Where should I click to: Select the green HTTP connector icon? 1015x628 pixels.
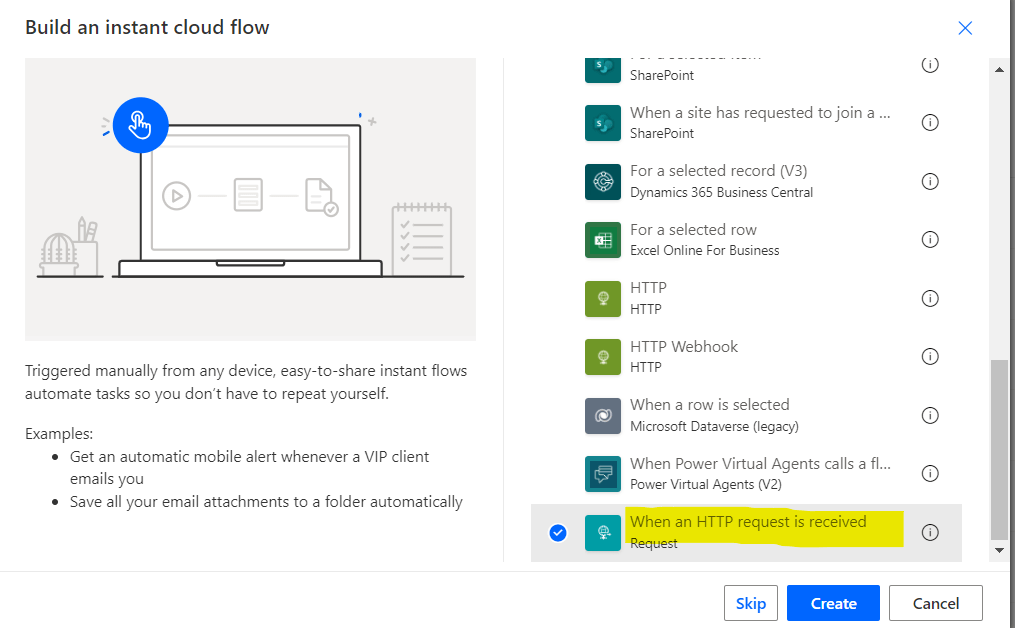pos(603,298)
